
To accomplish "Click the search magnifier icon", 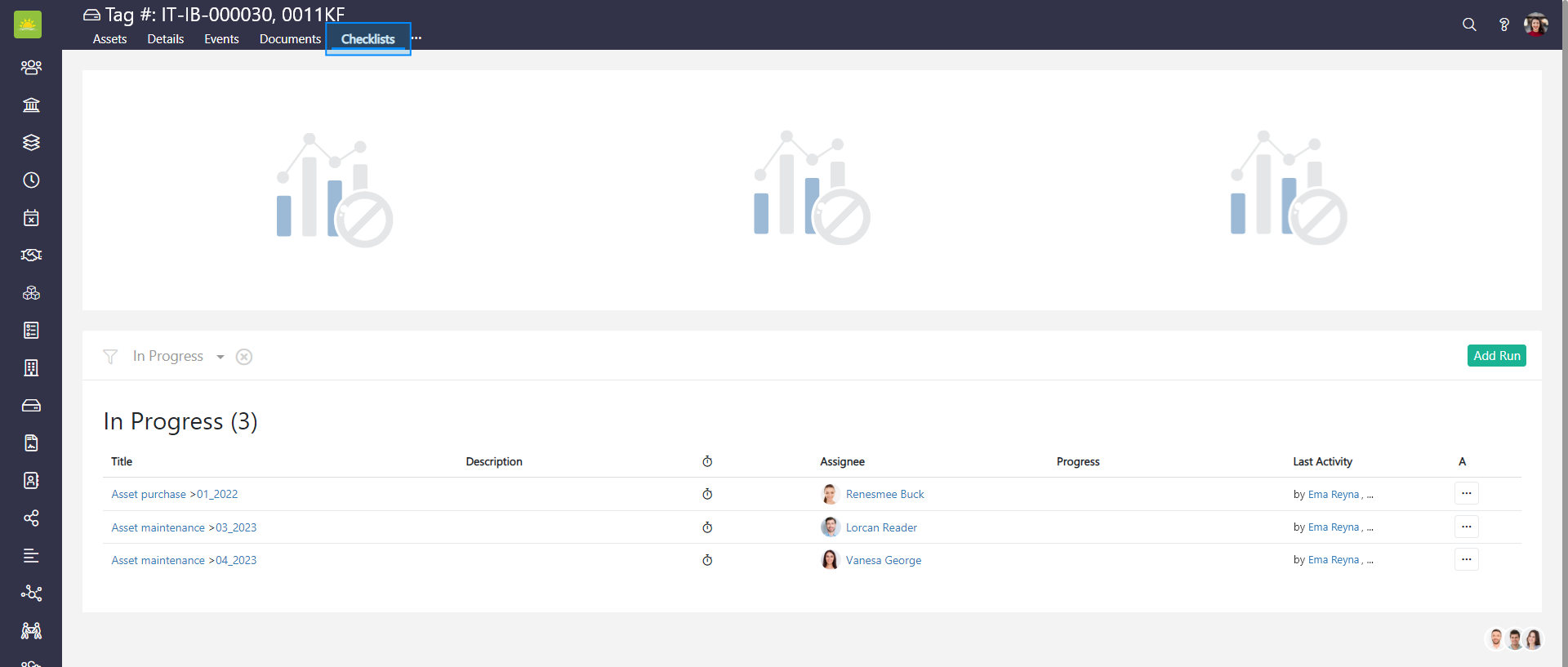I will 1469,24.
